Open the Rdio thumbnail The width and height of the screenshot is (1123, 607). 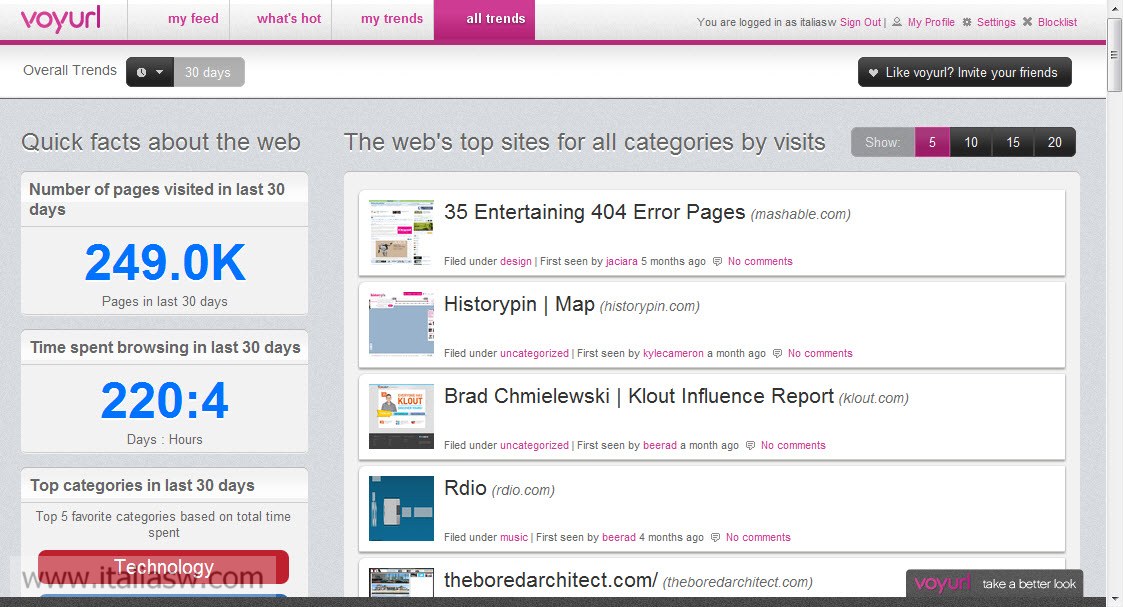[401, 508]
